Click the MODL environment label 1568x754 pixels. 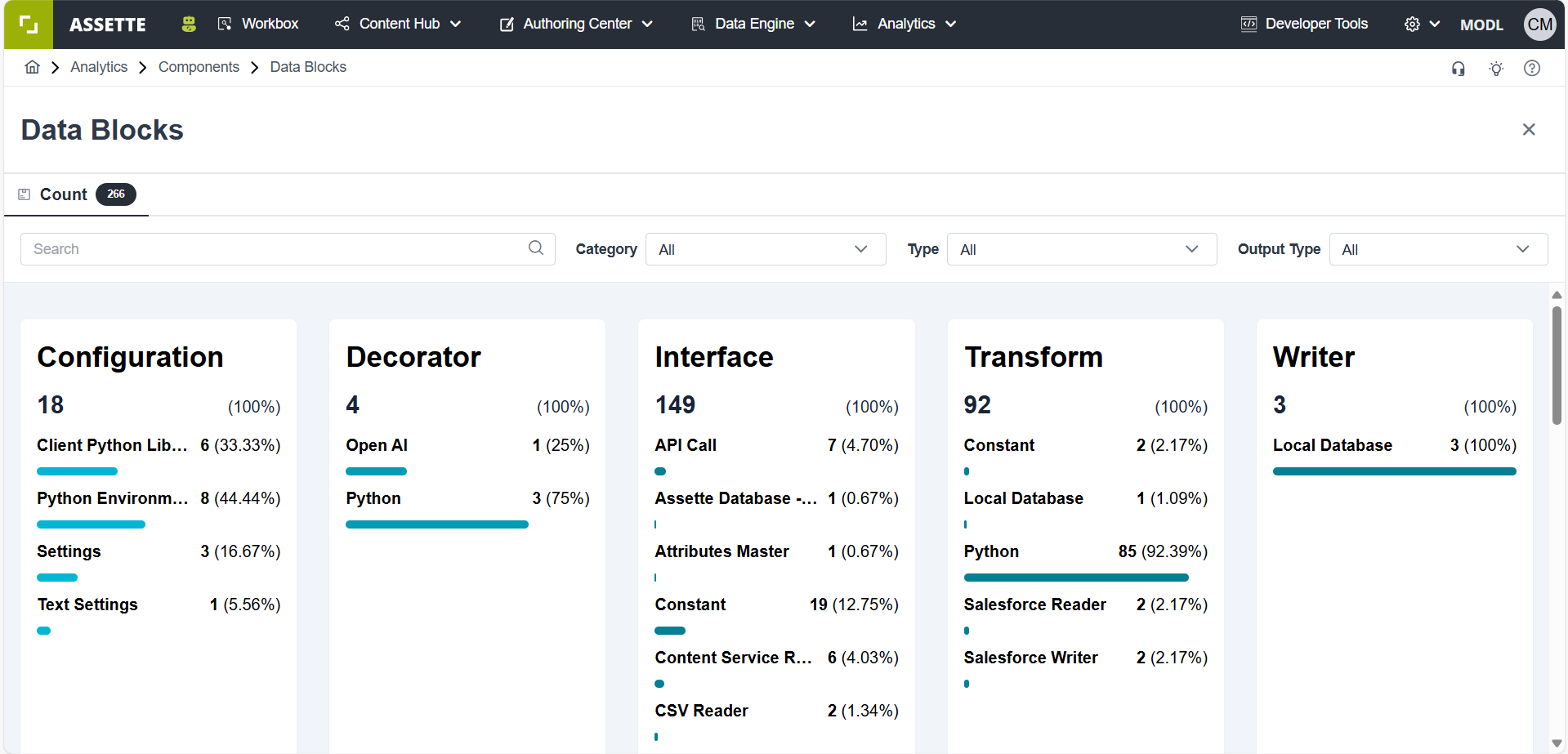(x=1481, y=25)
